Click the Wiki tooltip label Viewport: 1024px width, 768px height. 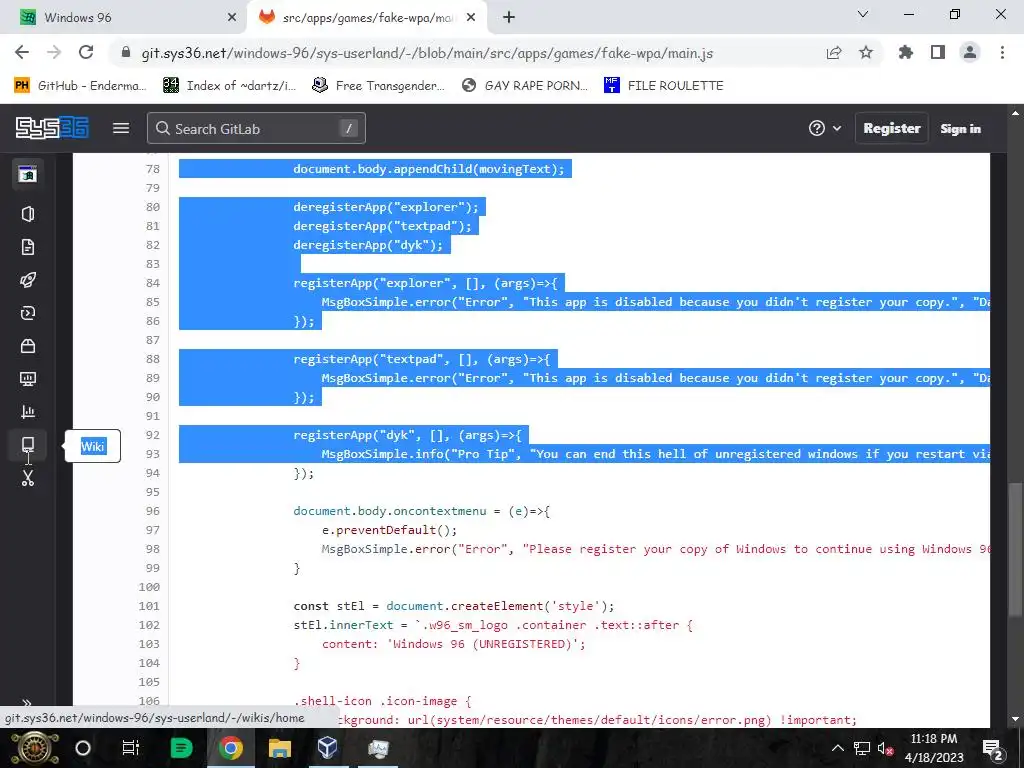[93, 446]
